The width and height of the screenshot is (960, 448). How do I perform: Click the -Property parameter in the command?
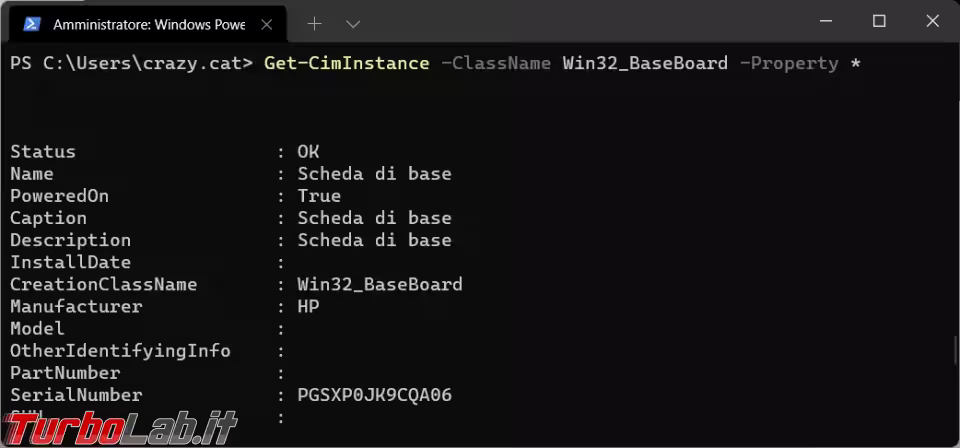pos(788,63)
